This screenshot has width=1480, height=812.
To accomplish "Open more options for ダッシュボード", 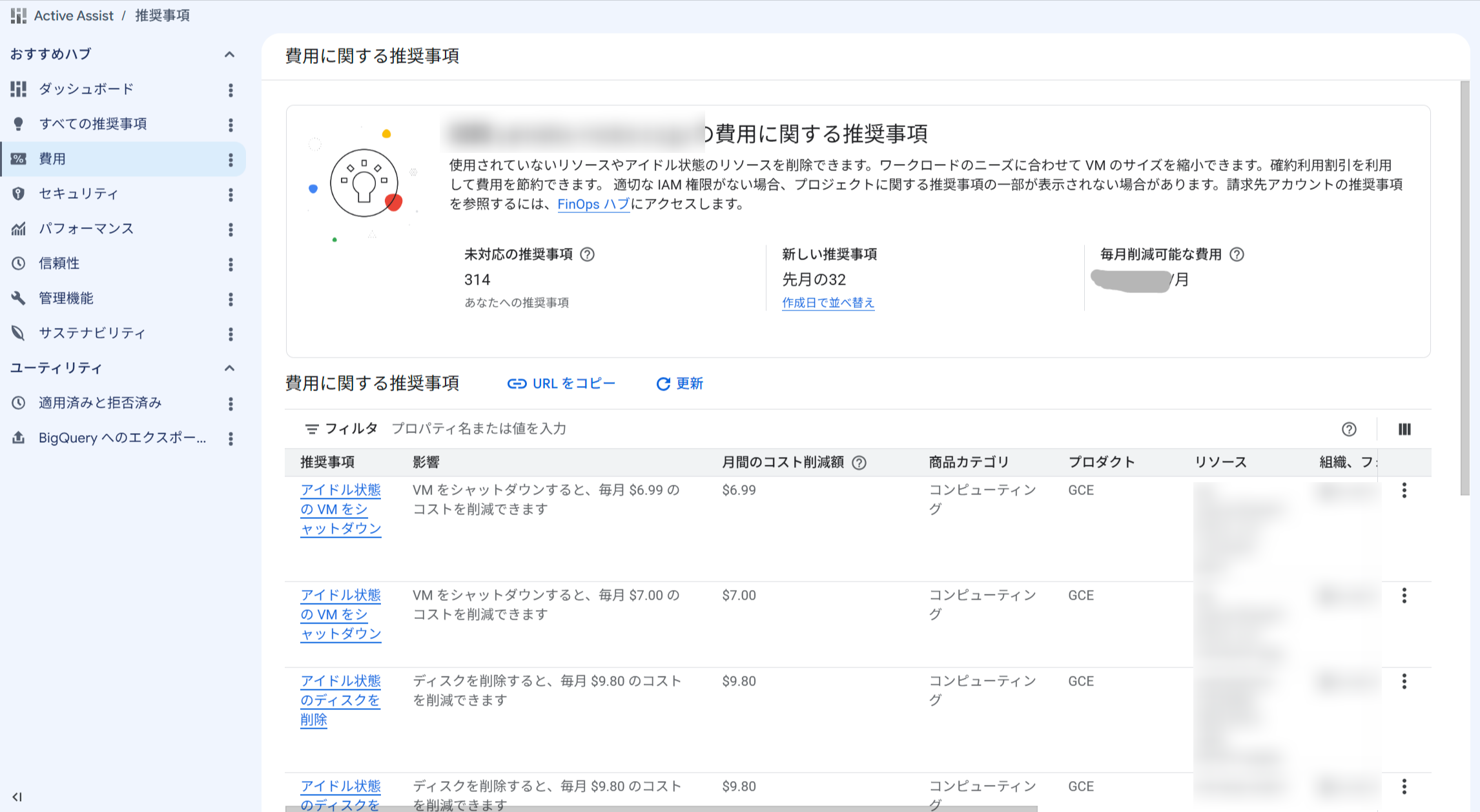I will [x=231, y=90].
